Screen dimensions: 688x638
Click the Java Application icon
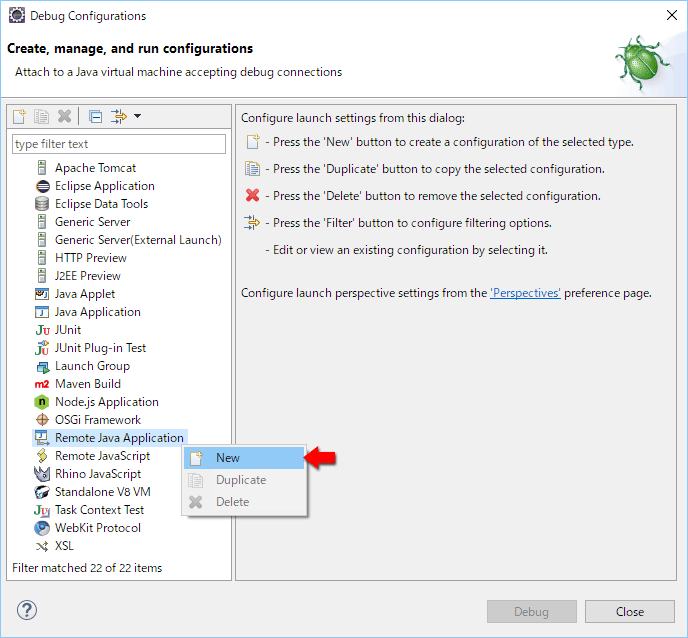pos(42,312)
